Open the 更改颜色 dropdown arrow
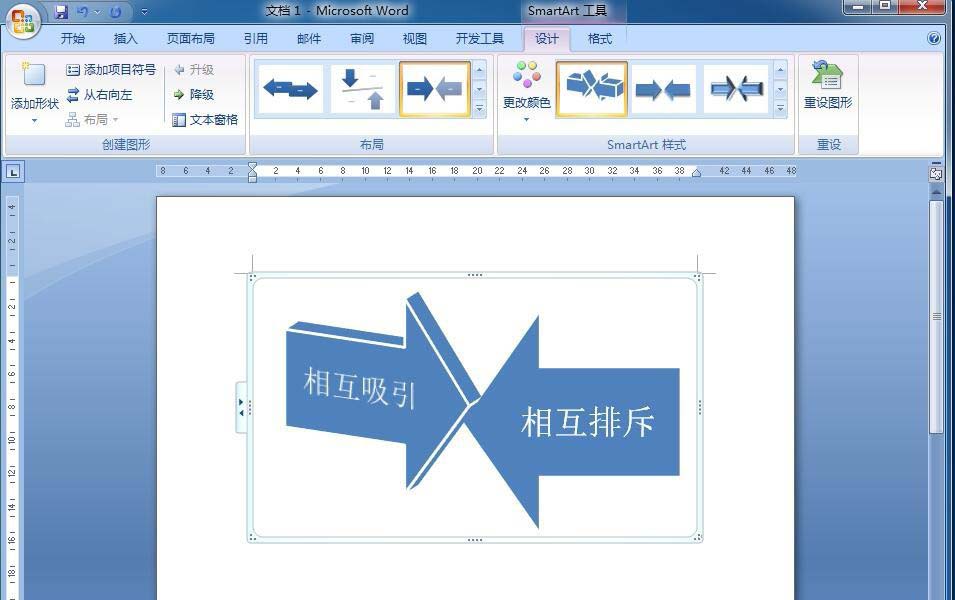This screenshot has height=600, width=955. pos(526,119)
